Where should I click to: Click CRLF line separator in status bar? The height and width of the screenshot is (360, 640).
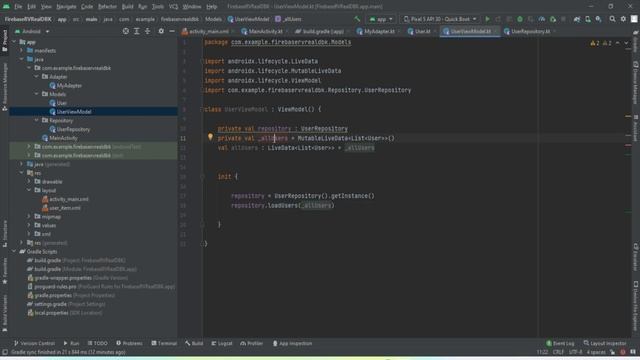click(x=558, y=352)
